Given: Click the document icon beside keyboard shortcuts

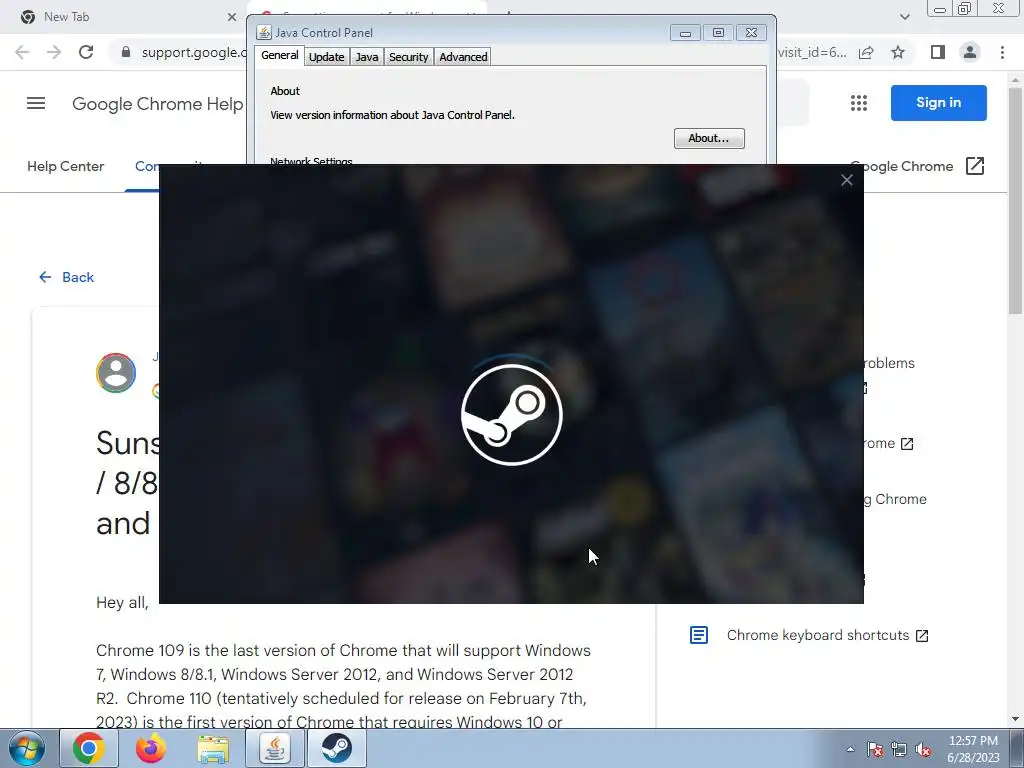Looking at the screenshot, I should click(699, 635).
